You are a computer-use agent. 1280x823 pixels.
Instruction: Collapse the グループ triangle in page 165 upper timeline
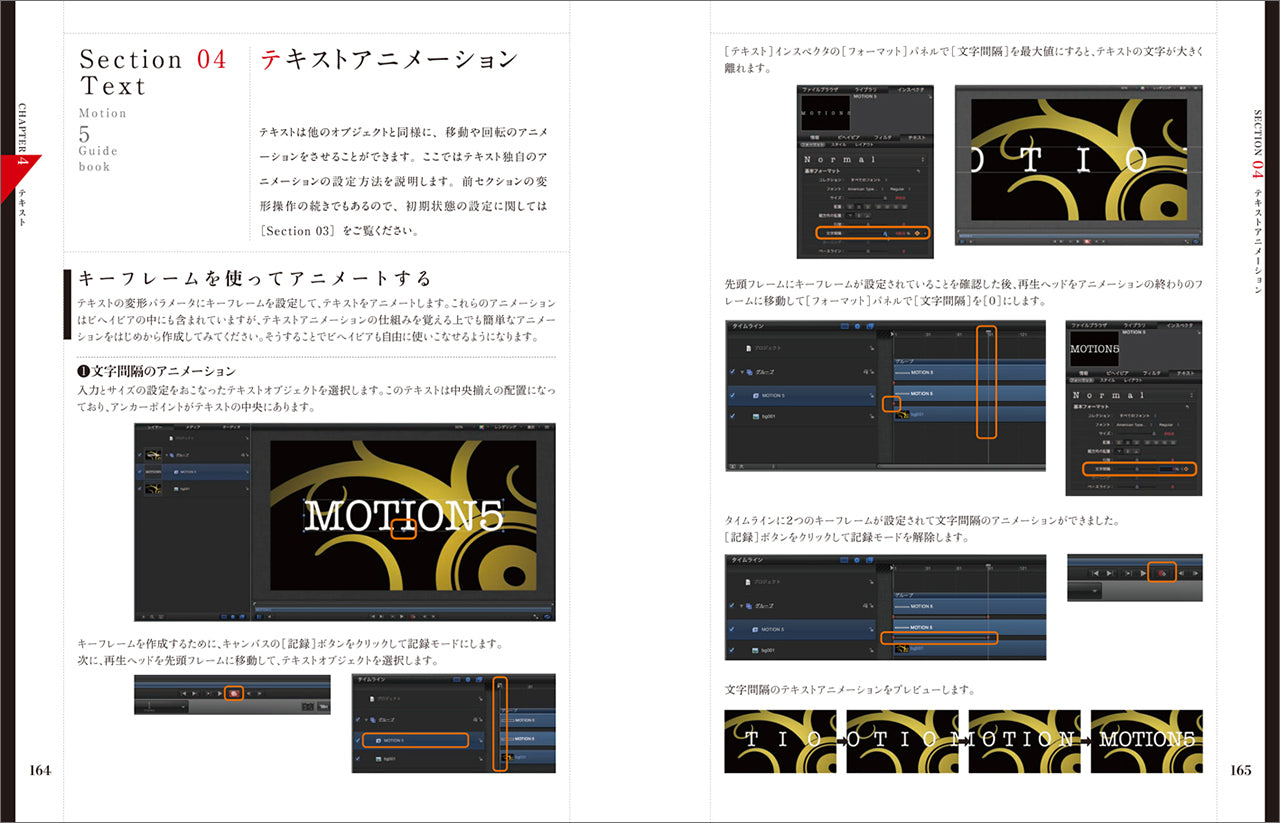[x=742, y=372]
